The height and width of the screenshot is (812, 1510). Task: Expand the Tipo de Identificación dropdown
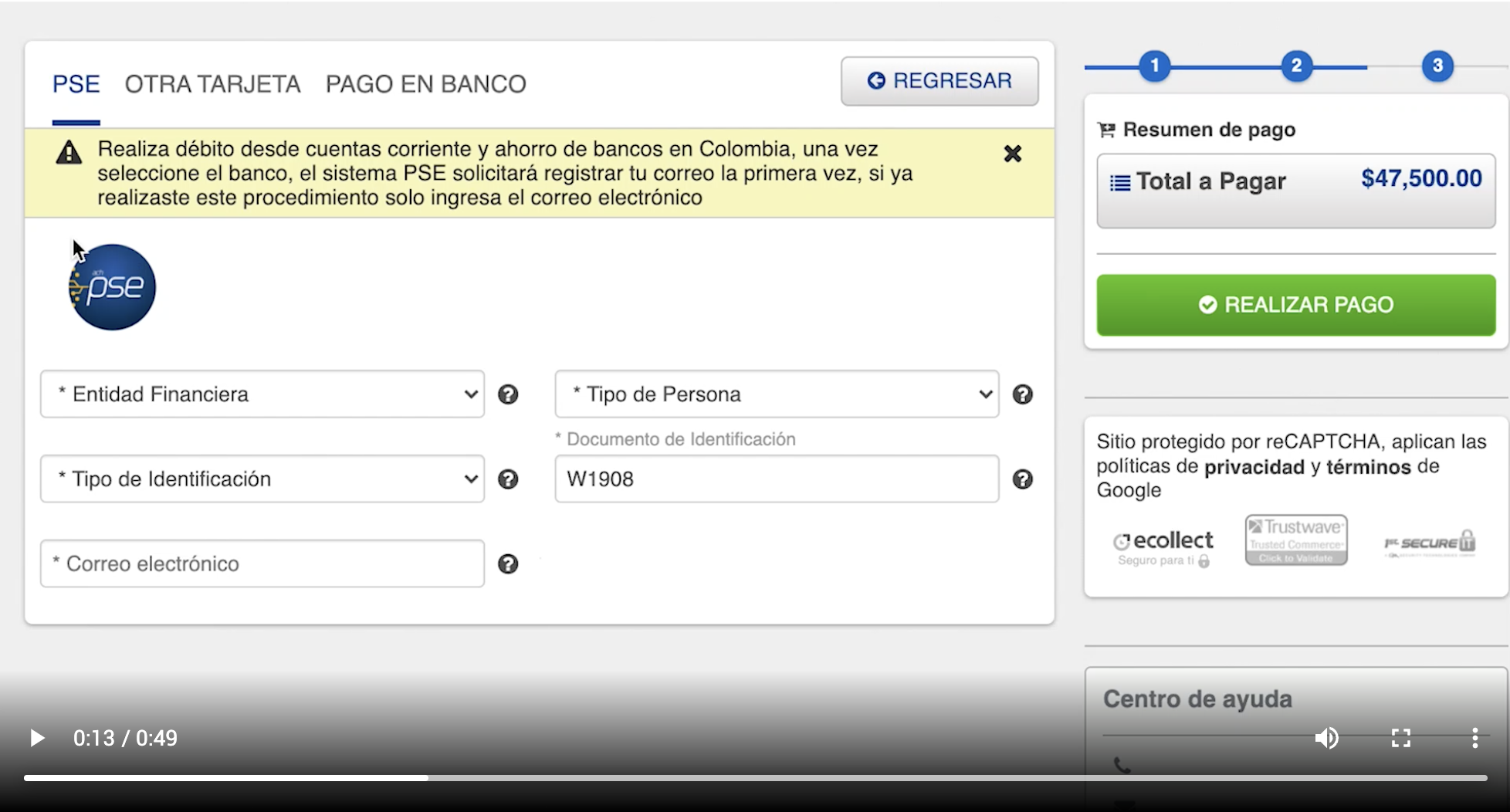tap(262, 479)
